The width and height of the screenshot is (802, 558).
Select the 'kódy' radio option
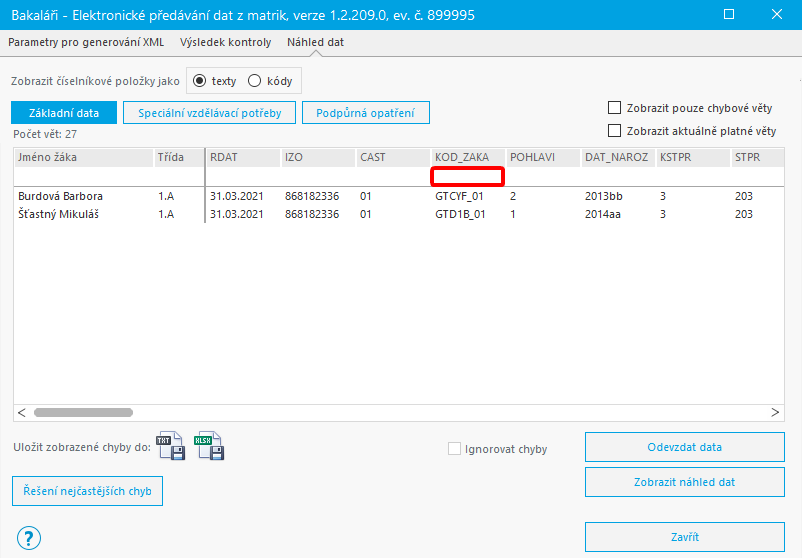[254, 81]
